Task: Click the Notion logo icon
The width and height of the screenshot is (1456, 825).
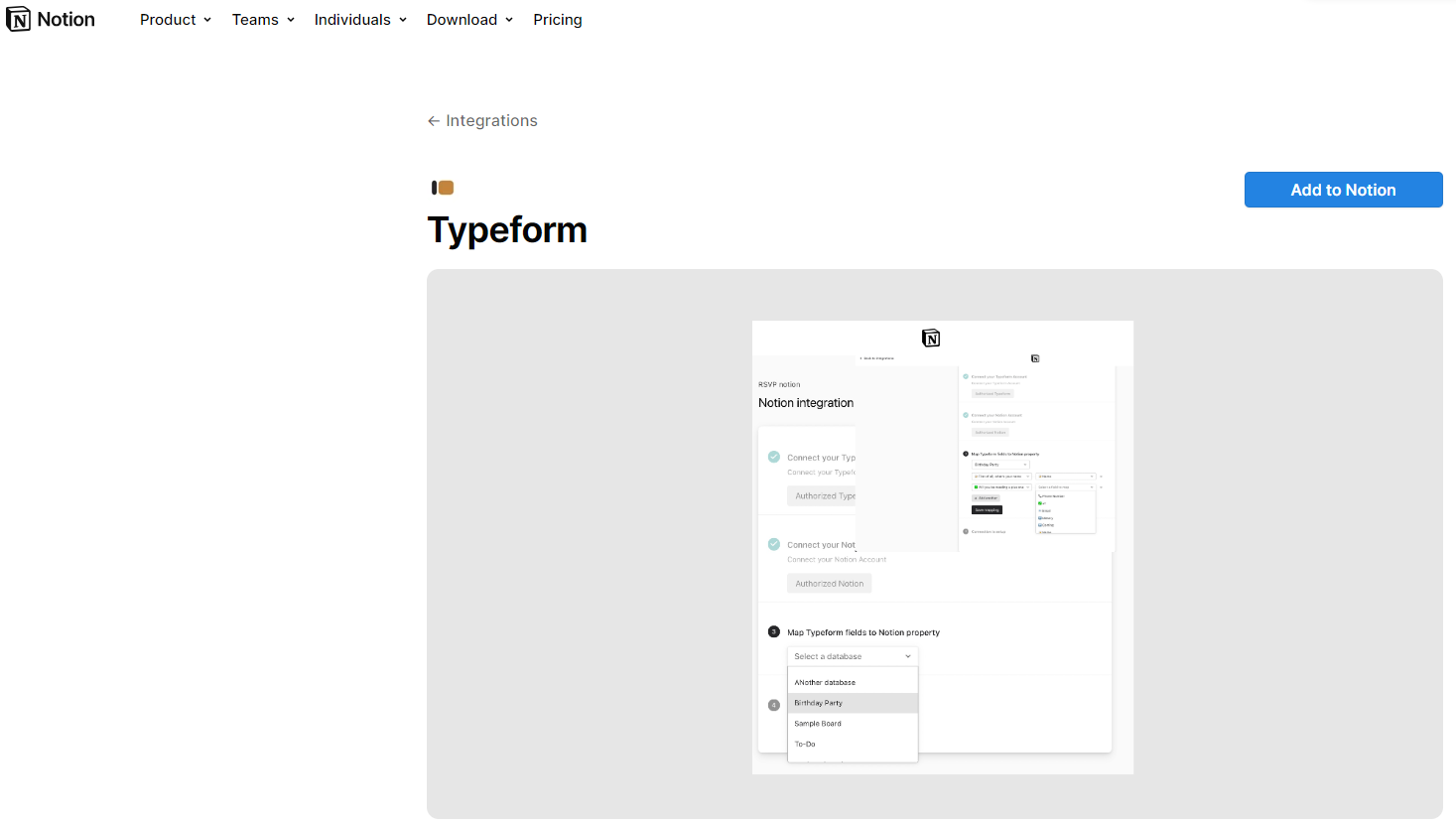Action: (18, 19)
